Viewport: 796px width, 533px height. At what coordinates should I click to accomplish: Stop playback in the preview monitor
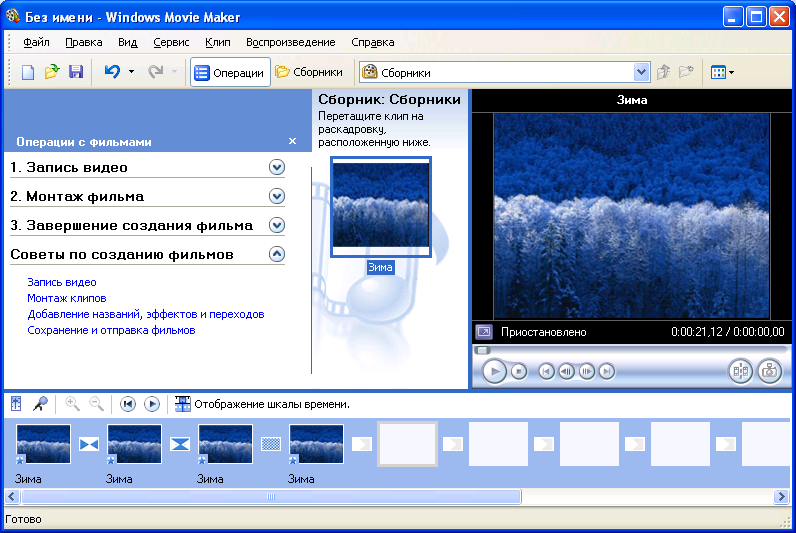click(x=518, y=372)
